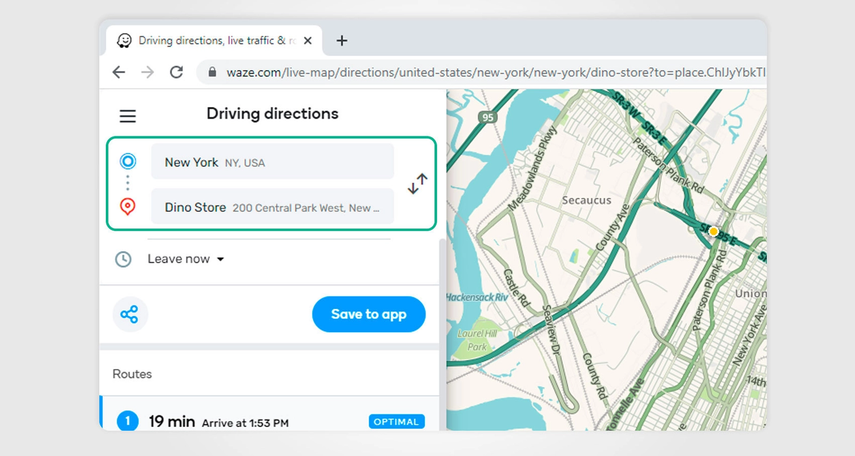Select the 19 min optimal route
The image size is (855, 456).
pos(269,415)
